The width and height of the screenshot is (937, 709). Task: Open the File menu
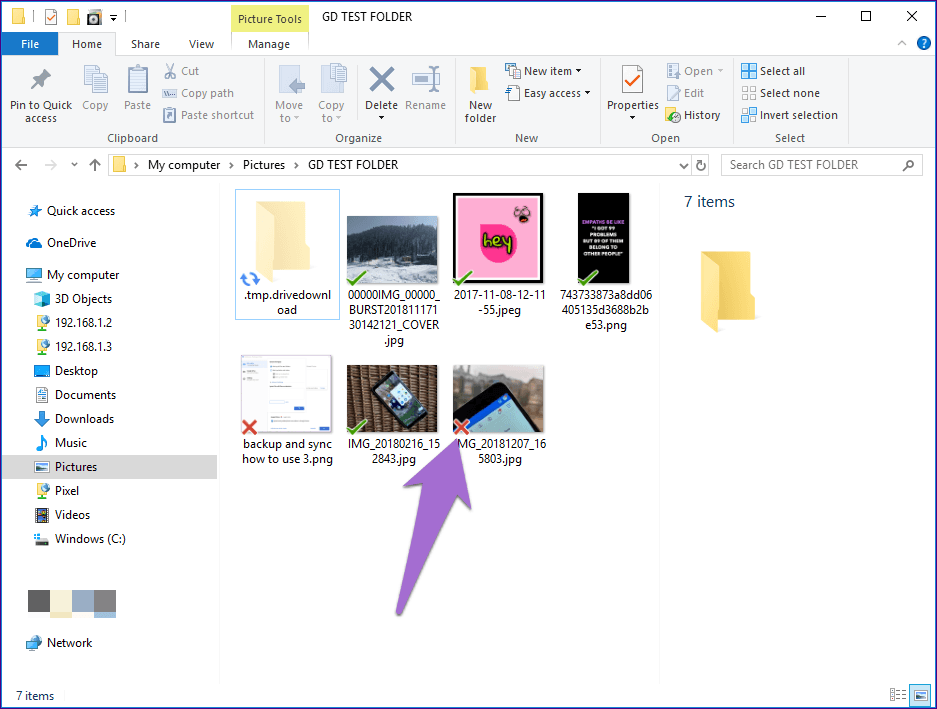(30, 44)
